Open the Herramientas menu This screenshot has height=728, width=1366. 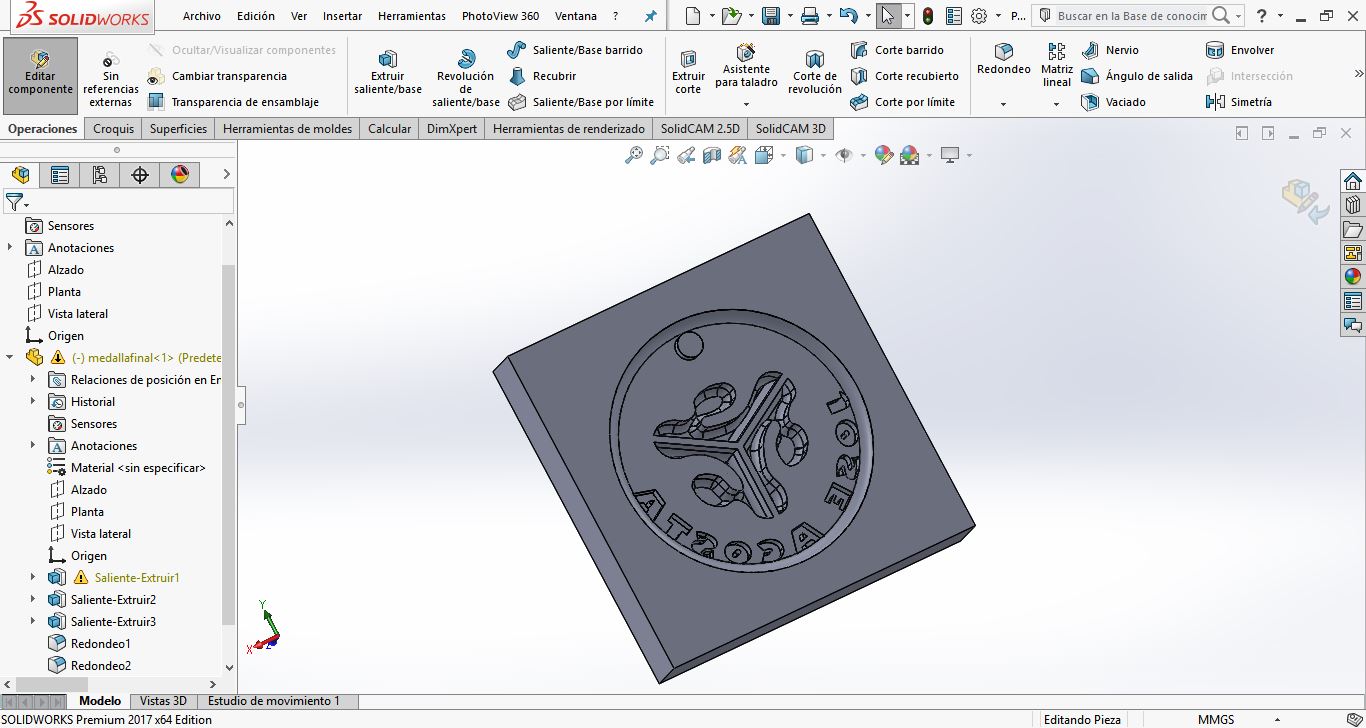412,16
